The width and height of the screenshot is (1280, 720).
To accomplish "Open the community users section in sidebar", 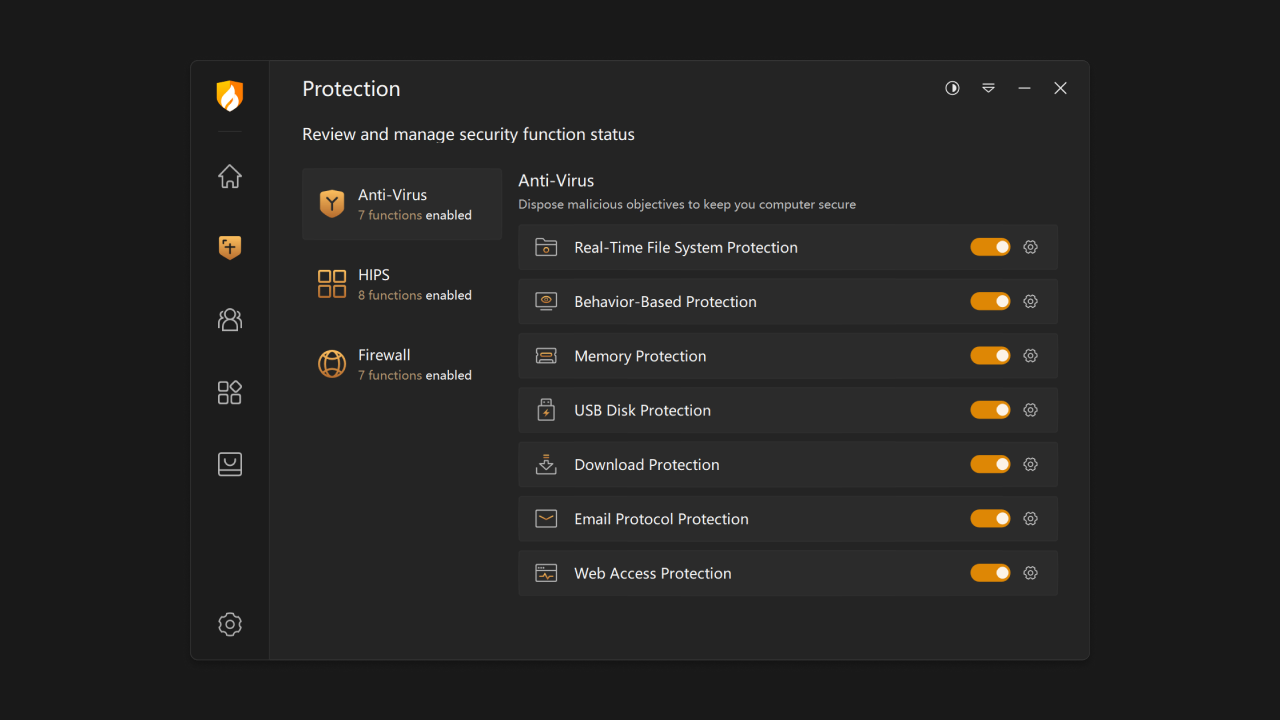I will pos(229,319).
